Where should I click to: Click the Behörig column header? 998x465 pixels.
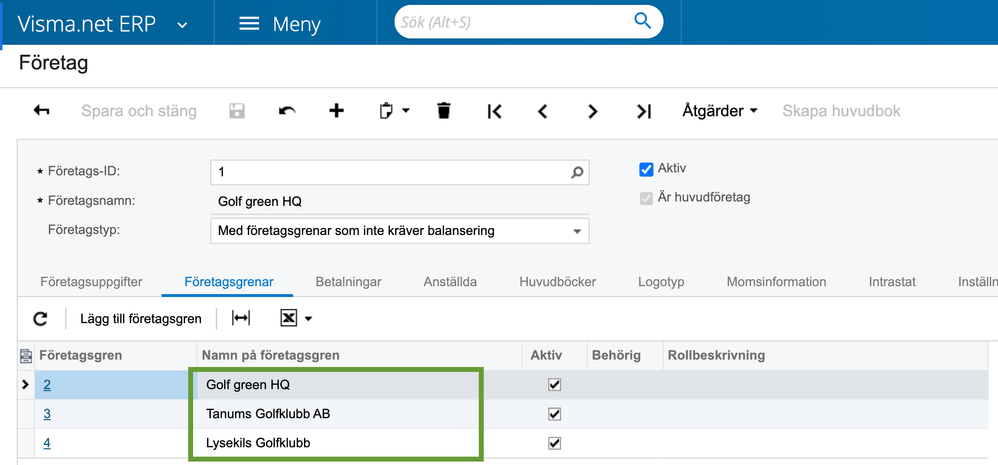625,356
